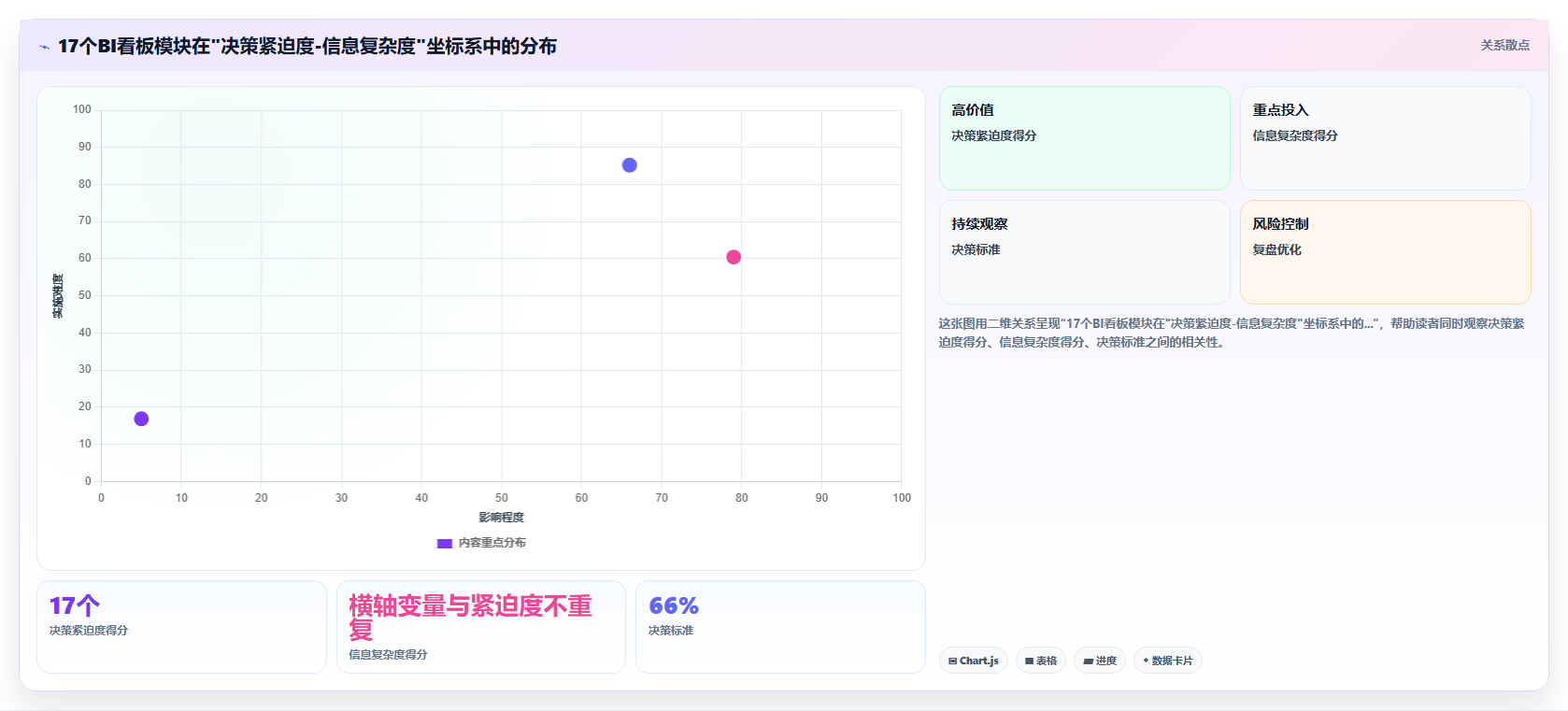The width and height of the screenshot is (1568, 711).
Task: Select the blue scatter point near 85
Action: coord(630,165)
